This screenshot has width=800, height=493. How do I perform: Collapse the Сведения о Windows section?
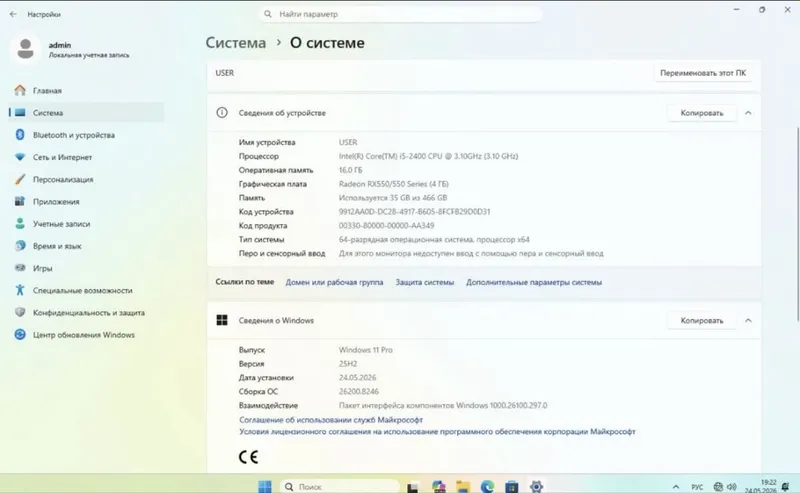pos(748,321)
